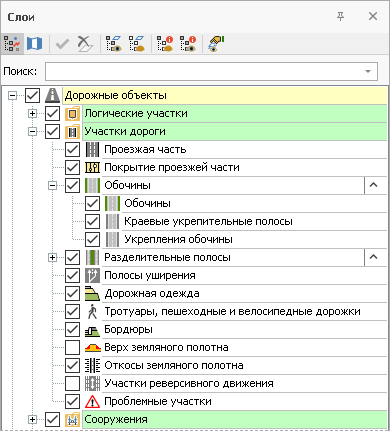Click the curb icon beside Бордюры
Screen dimensions: 390x431
92,330
